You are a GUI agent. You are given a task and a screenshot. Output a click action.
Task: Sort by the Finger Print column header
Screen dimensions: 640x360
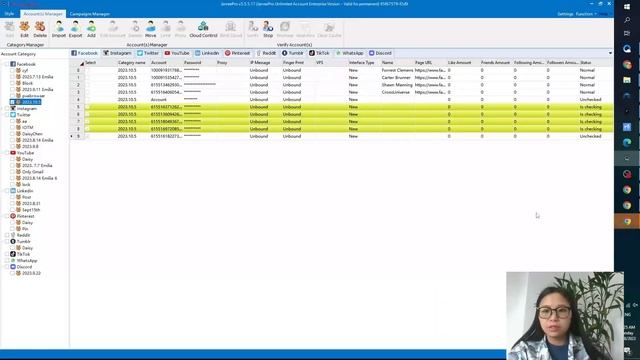click(293, 63)
